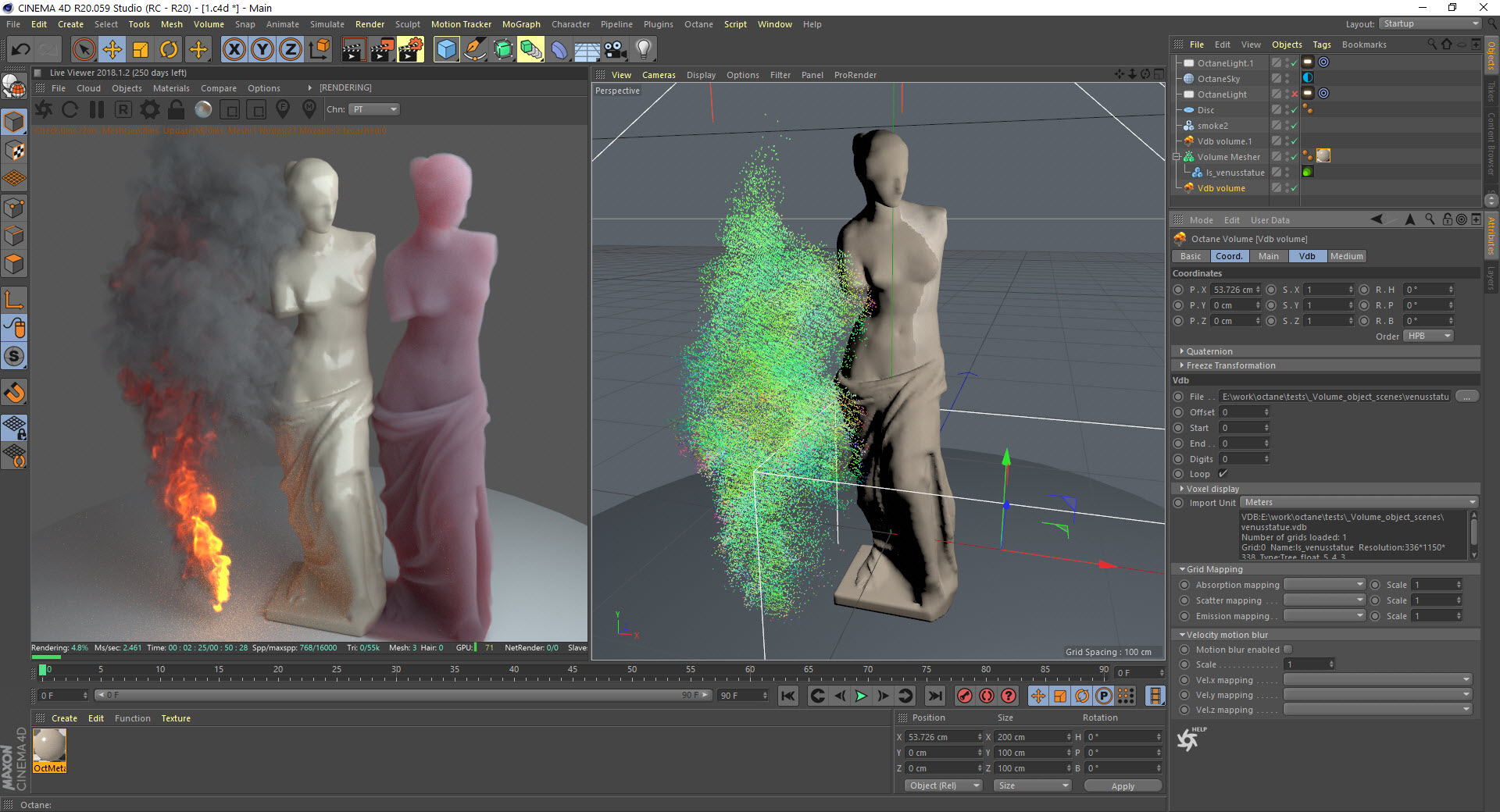The height and width of the screenshot is (812, 1500).
Task: Toggle the enable checkmark for Vdb volume.1
Action: 1294,141
